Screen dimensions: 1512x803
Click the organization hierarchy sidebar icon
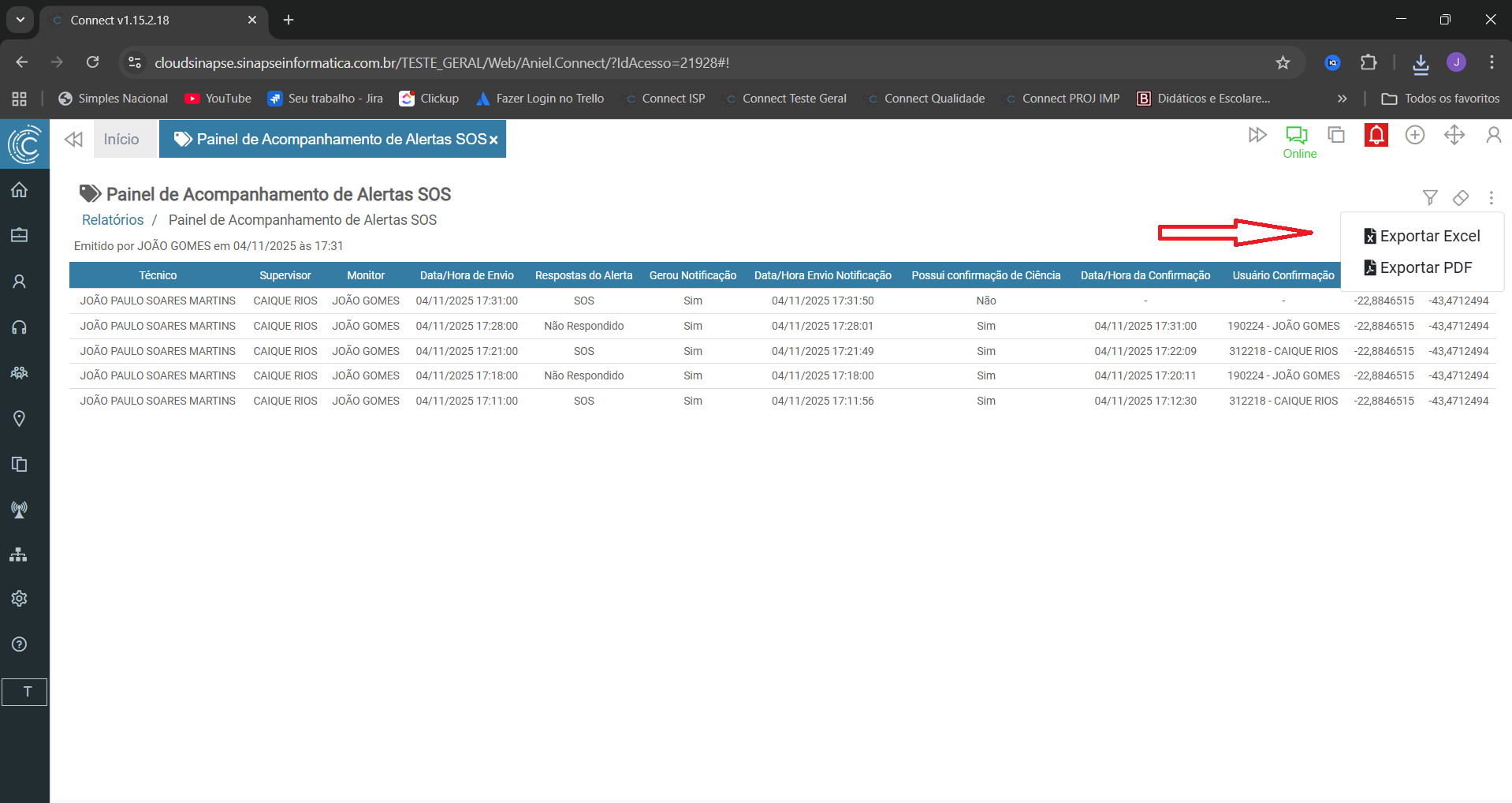tap(20, 555)
